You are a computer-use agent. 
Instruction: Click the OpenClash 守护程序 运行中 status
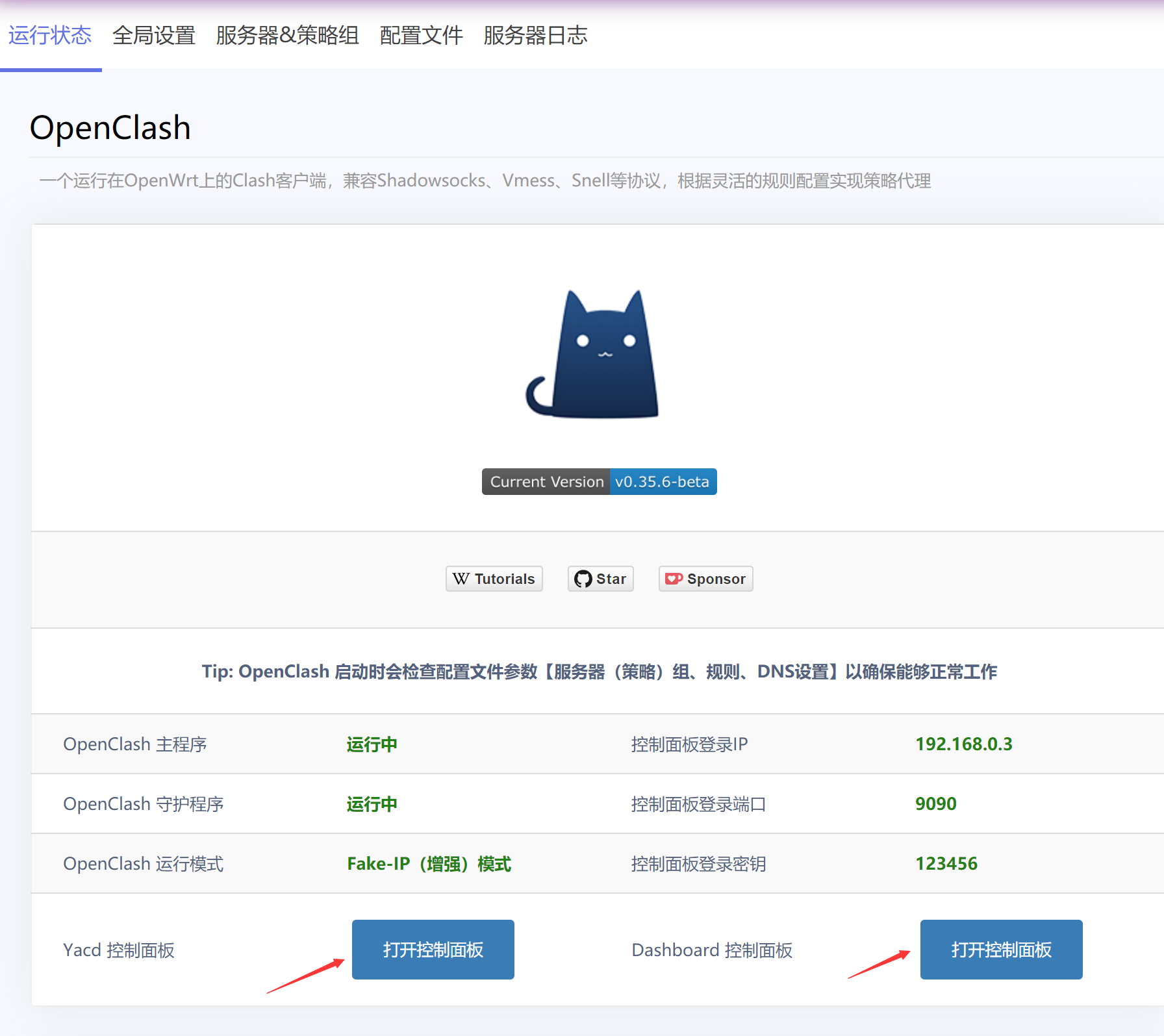[x=372, y=804]
